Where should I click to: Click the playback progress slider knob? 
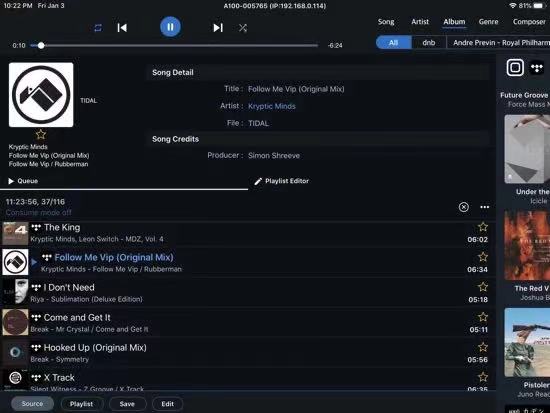[x=41, y=45]
